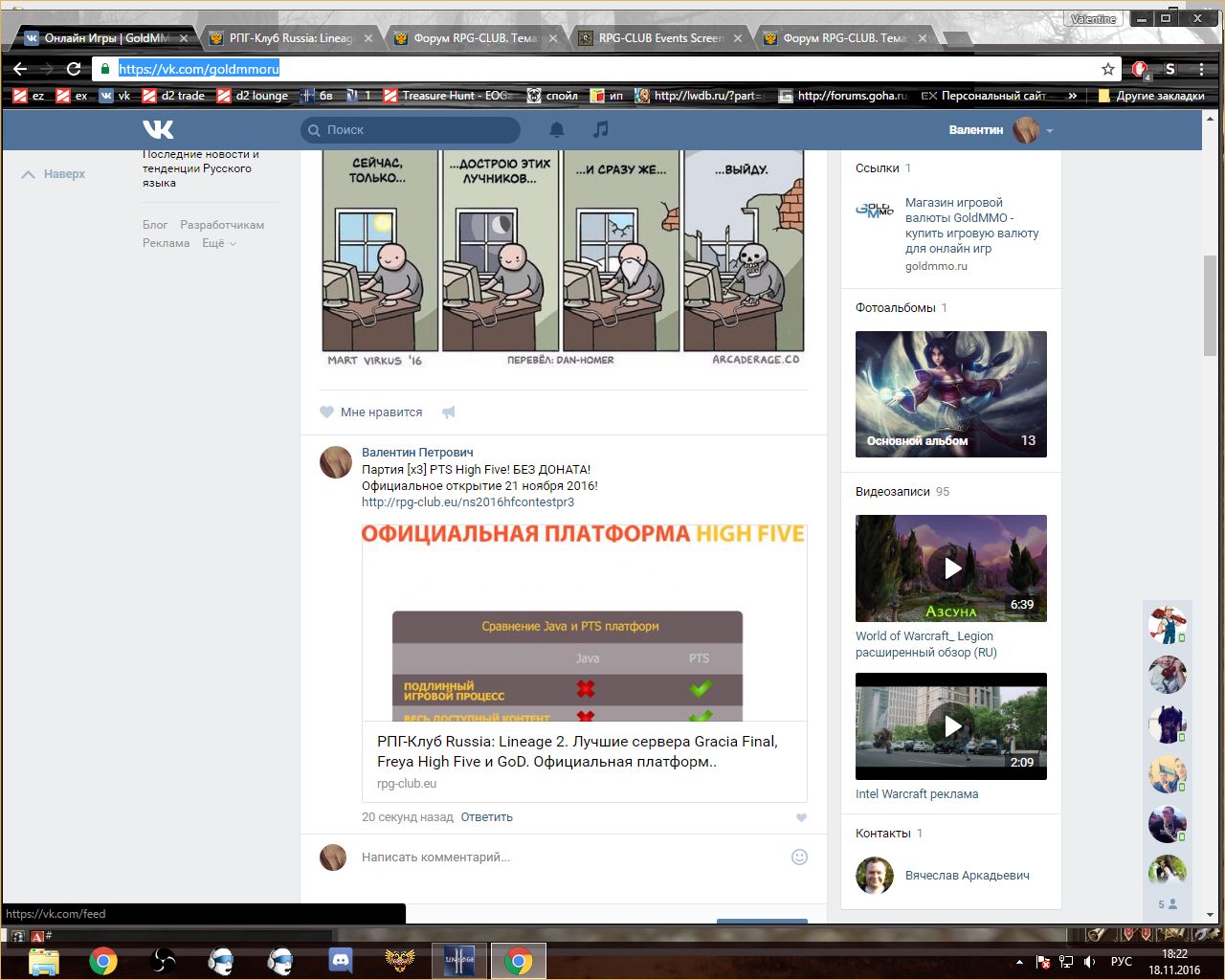Open the rpg-club.eu/ns2016hfcontestpr3 link

coord(468,501)
